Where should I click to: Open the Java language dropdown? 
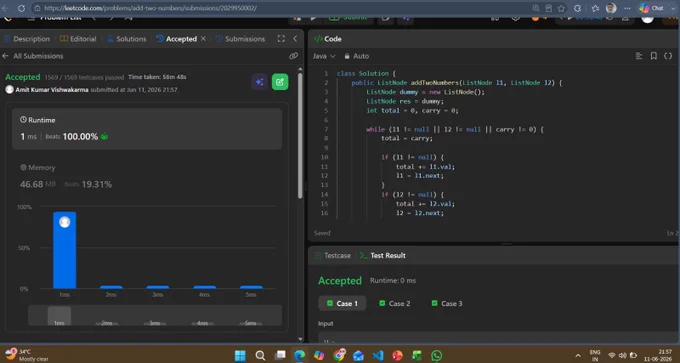pos(324,56)
